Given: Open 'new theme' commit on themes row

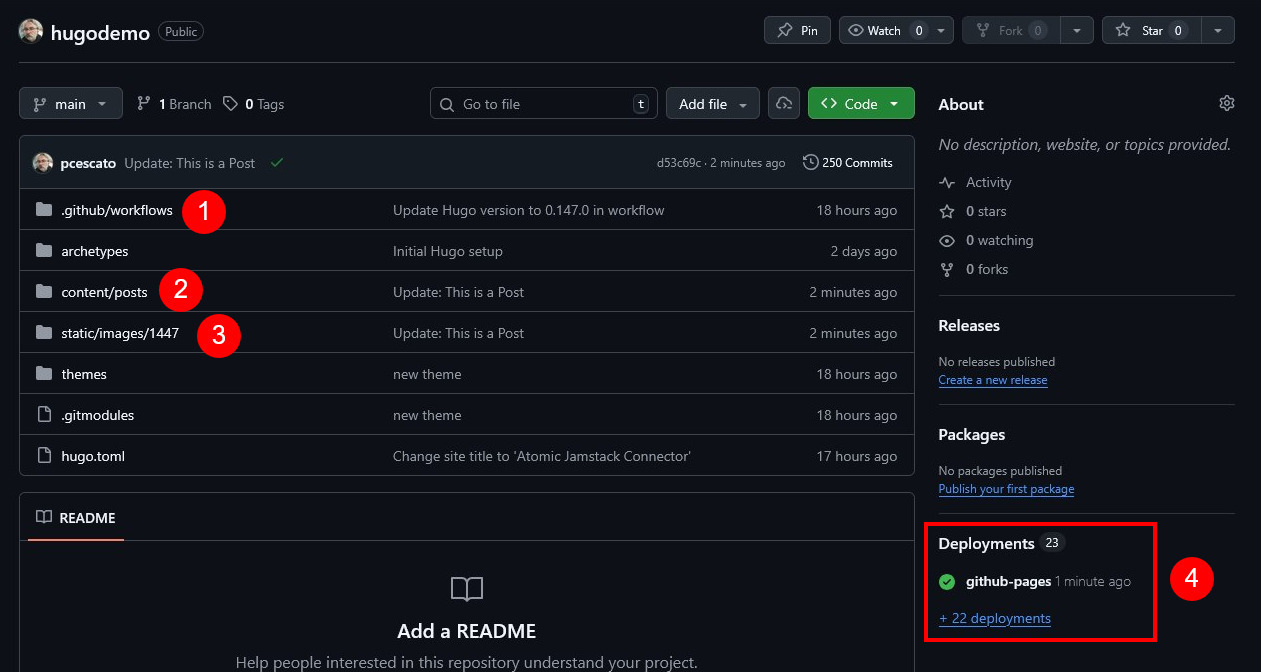Looking at the screenshot, I should pyautogui.click(x=427, y=374).
